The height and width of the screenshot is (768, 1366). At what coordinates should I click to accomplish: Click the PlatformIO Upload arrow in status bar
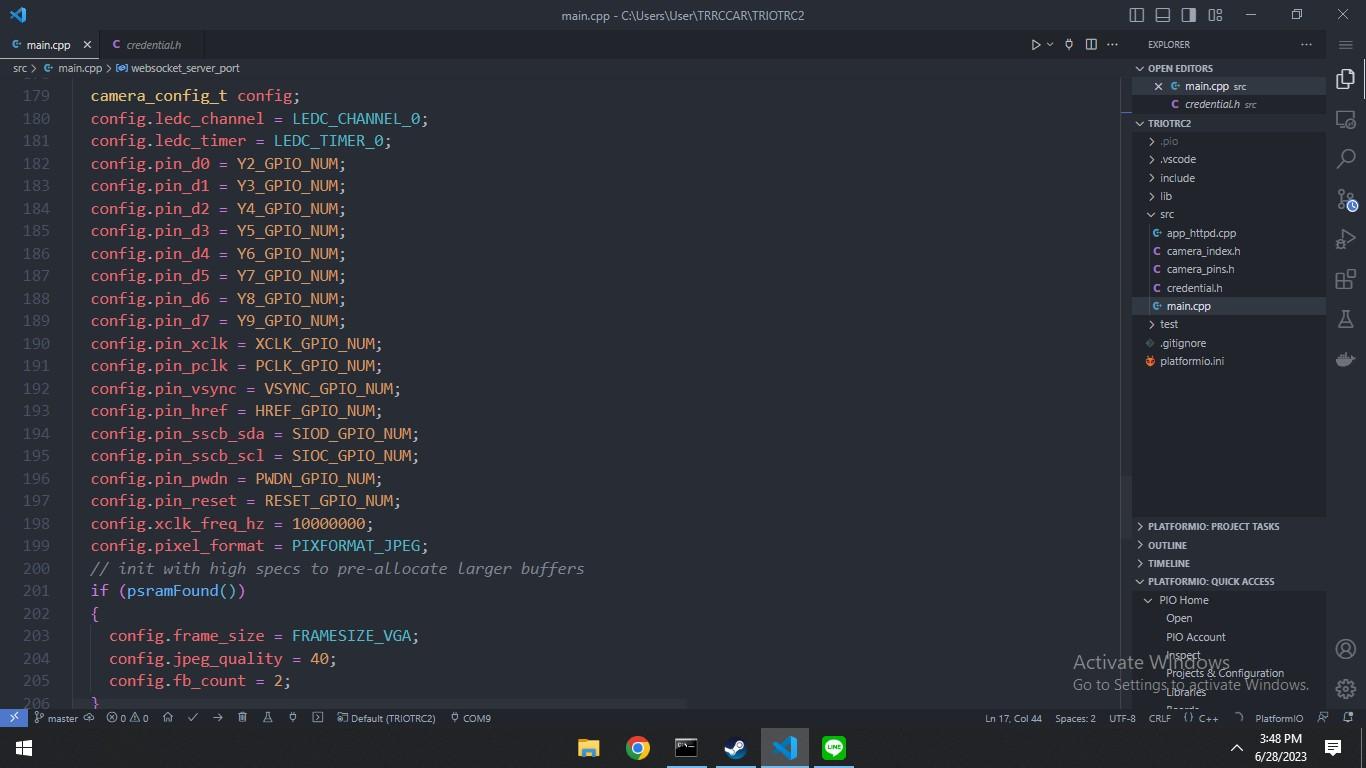[x=217, y=718]
